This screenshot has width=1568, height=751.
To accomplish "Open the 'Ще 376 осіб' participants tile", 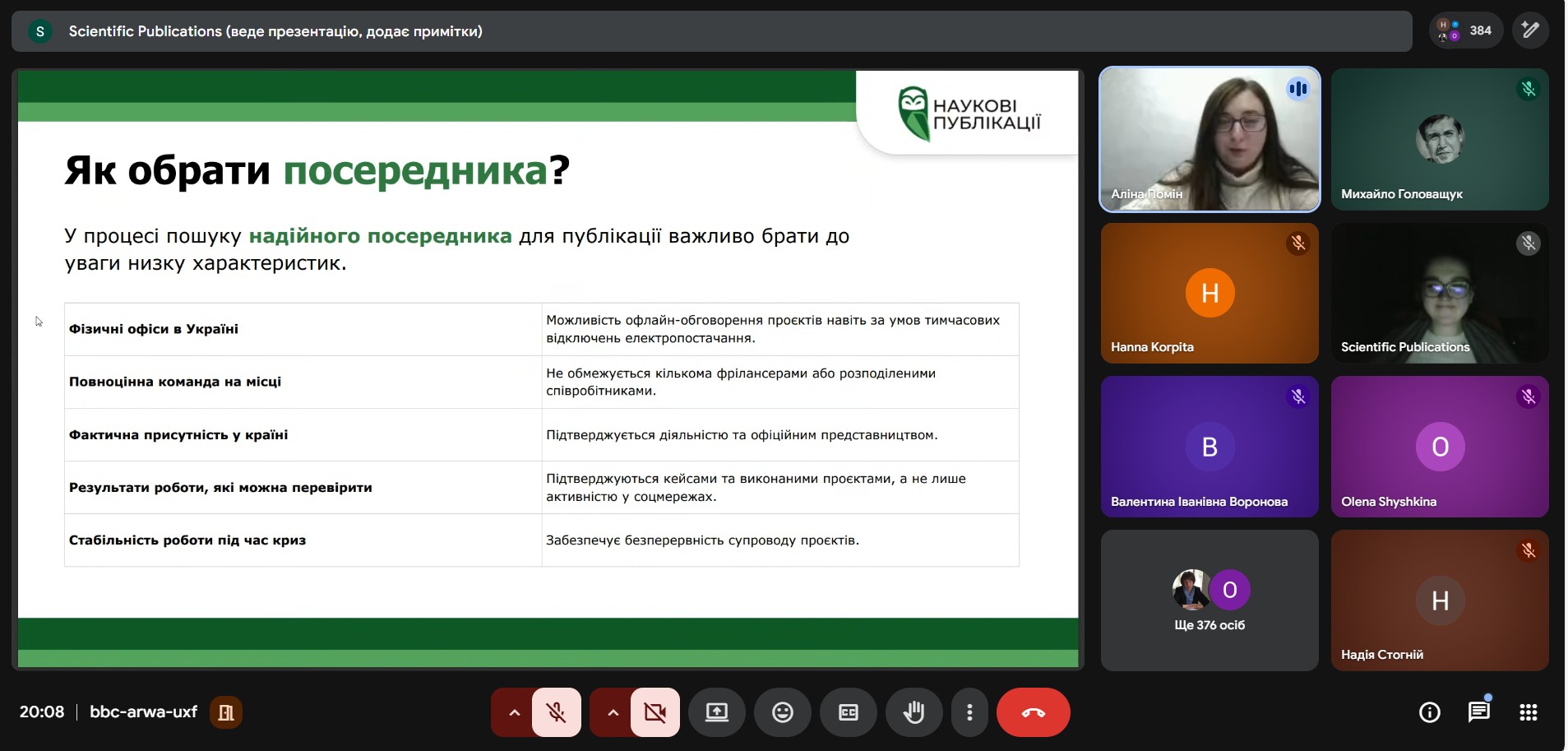I will coord(1210,600).
